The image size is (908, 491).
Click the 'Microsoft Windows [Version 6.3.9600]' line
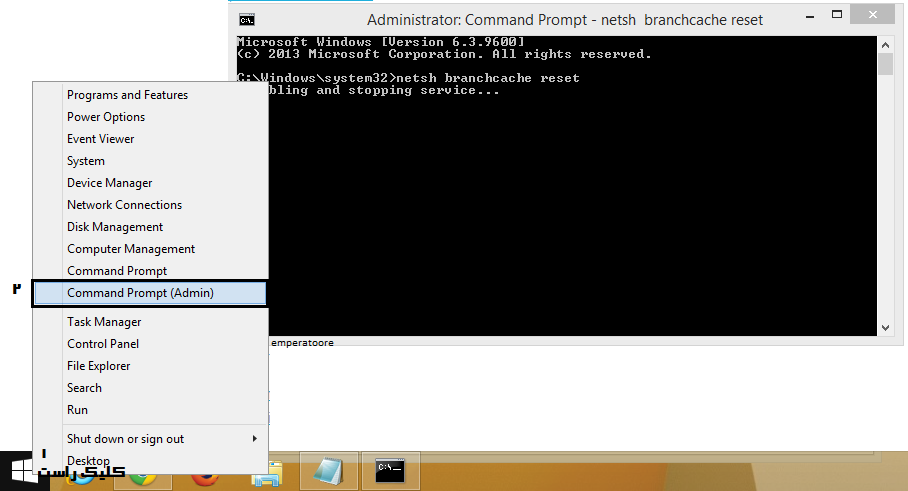380,42
